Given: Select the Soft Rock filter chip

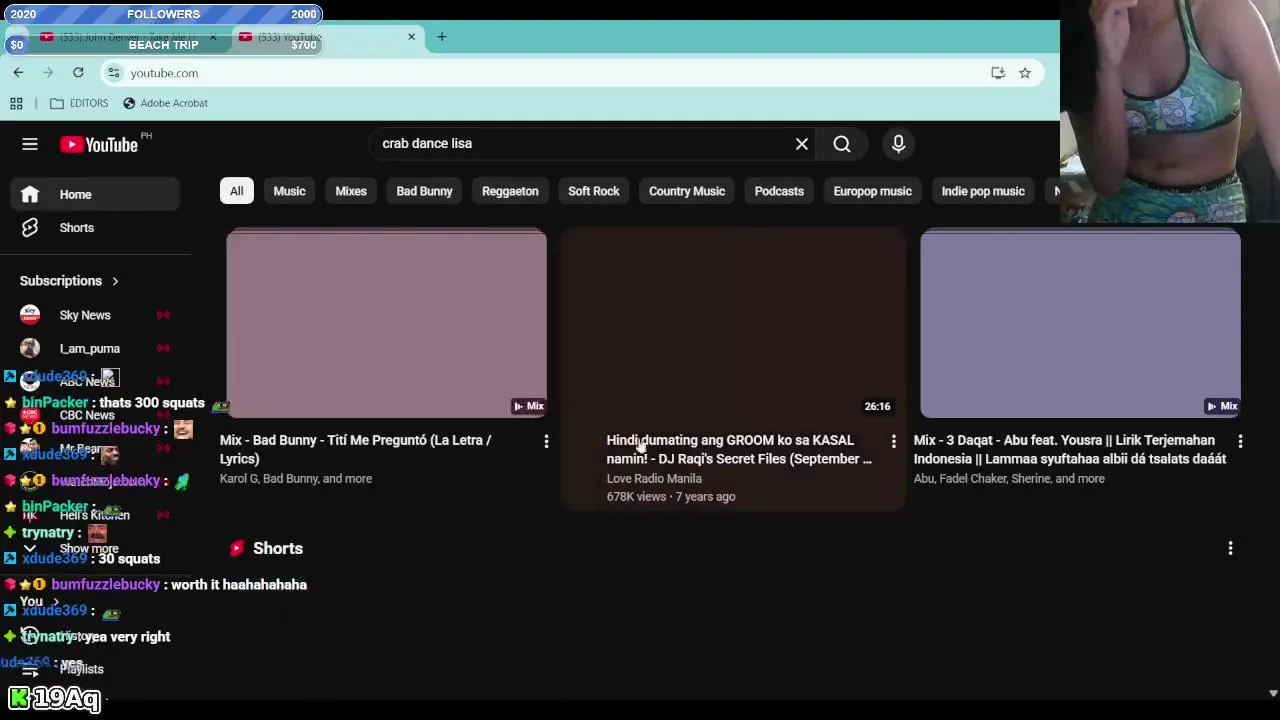Looking at the screenshot, I should coord(594,191).
